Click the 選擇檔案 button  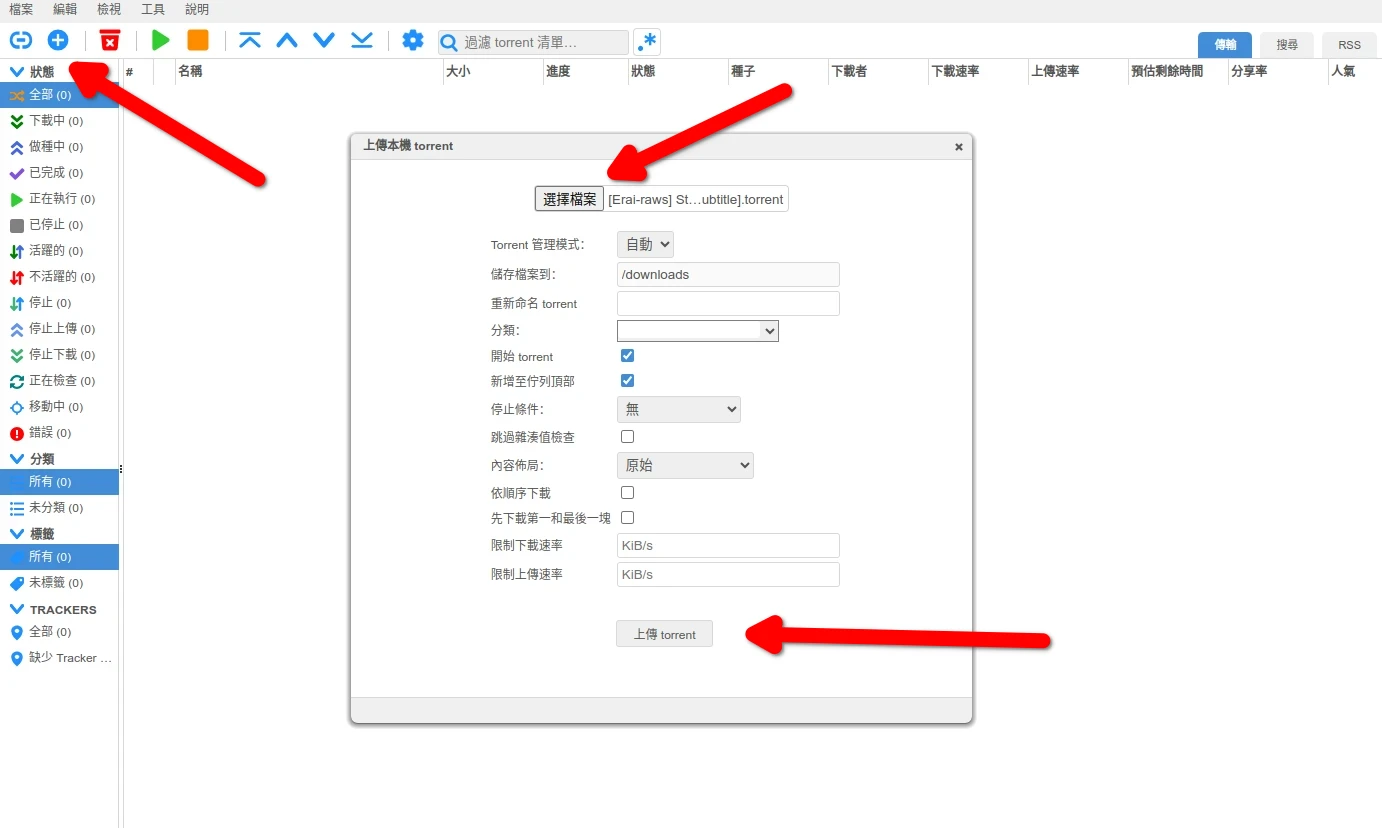[x=569, y=199]
